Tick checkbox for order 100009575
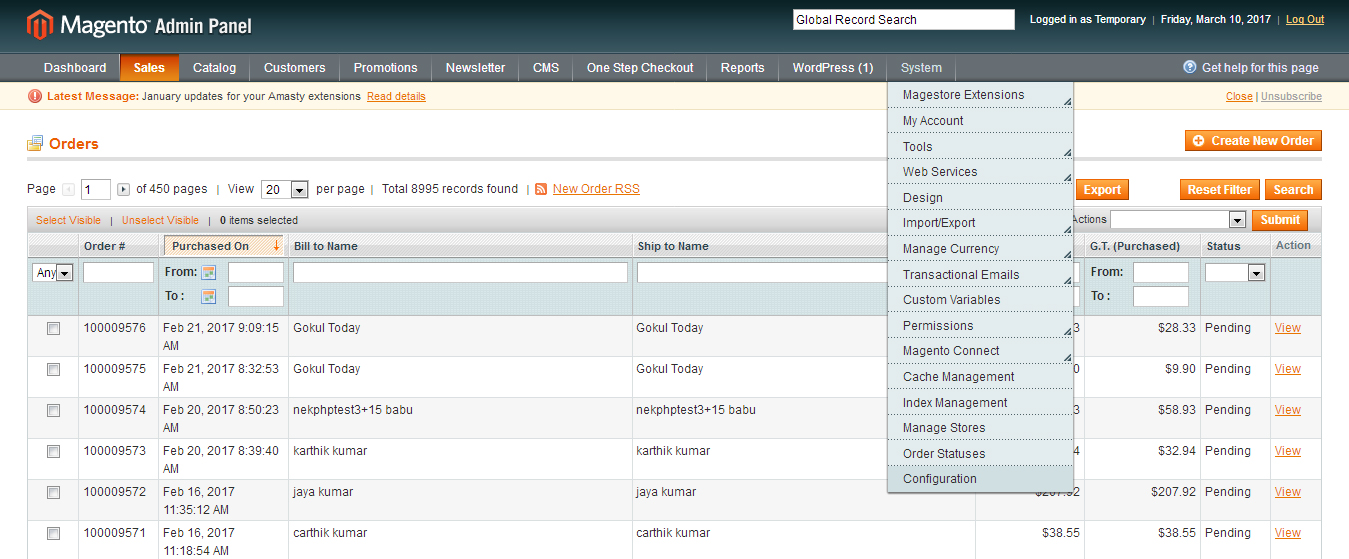Viewport: 1349px width, 559px height. pyautogui.click(x=54, y=369)
